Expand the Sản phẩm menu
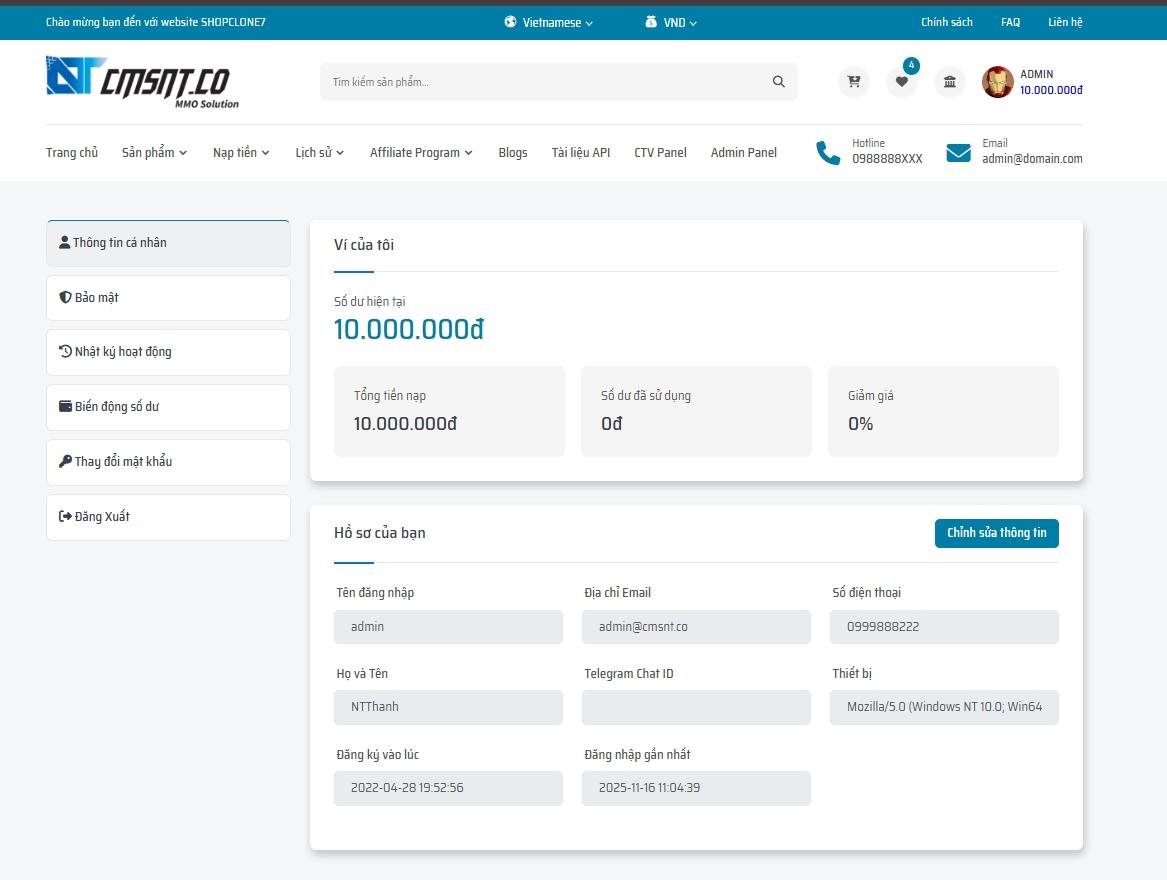The width and height of the screenshot is (1167, 880). [154, 153]
